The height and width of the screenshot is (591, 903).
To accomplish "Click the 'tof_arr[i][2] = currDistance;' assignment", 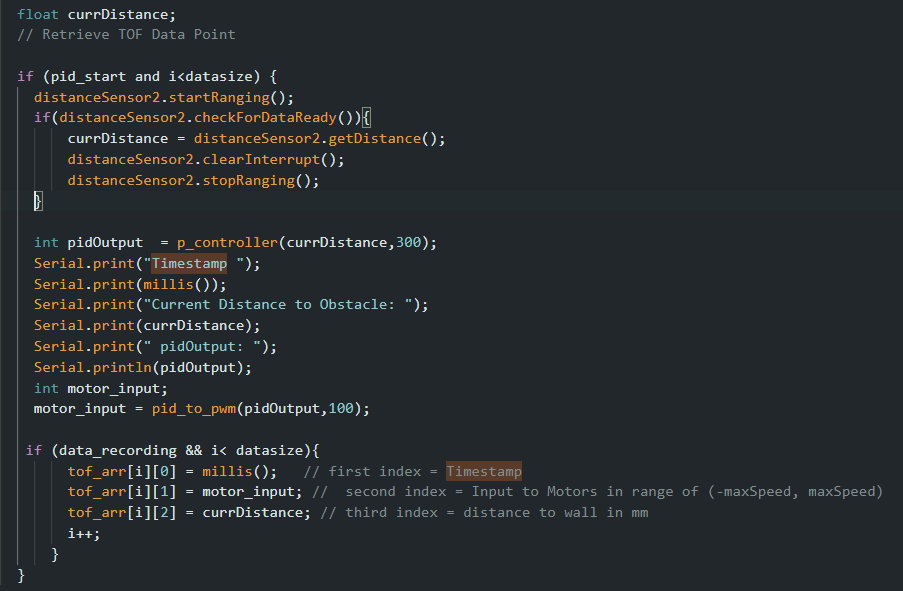I will tap(189, 513).
